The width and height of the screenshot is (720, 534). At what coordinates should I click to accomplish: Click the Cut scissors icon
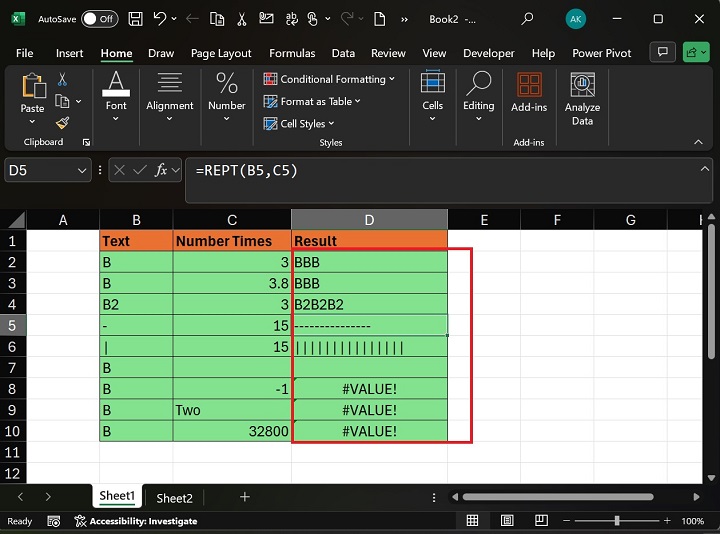pos(62,80)
